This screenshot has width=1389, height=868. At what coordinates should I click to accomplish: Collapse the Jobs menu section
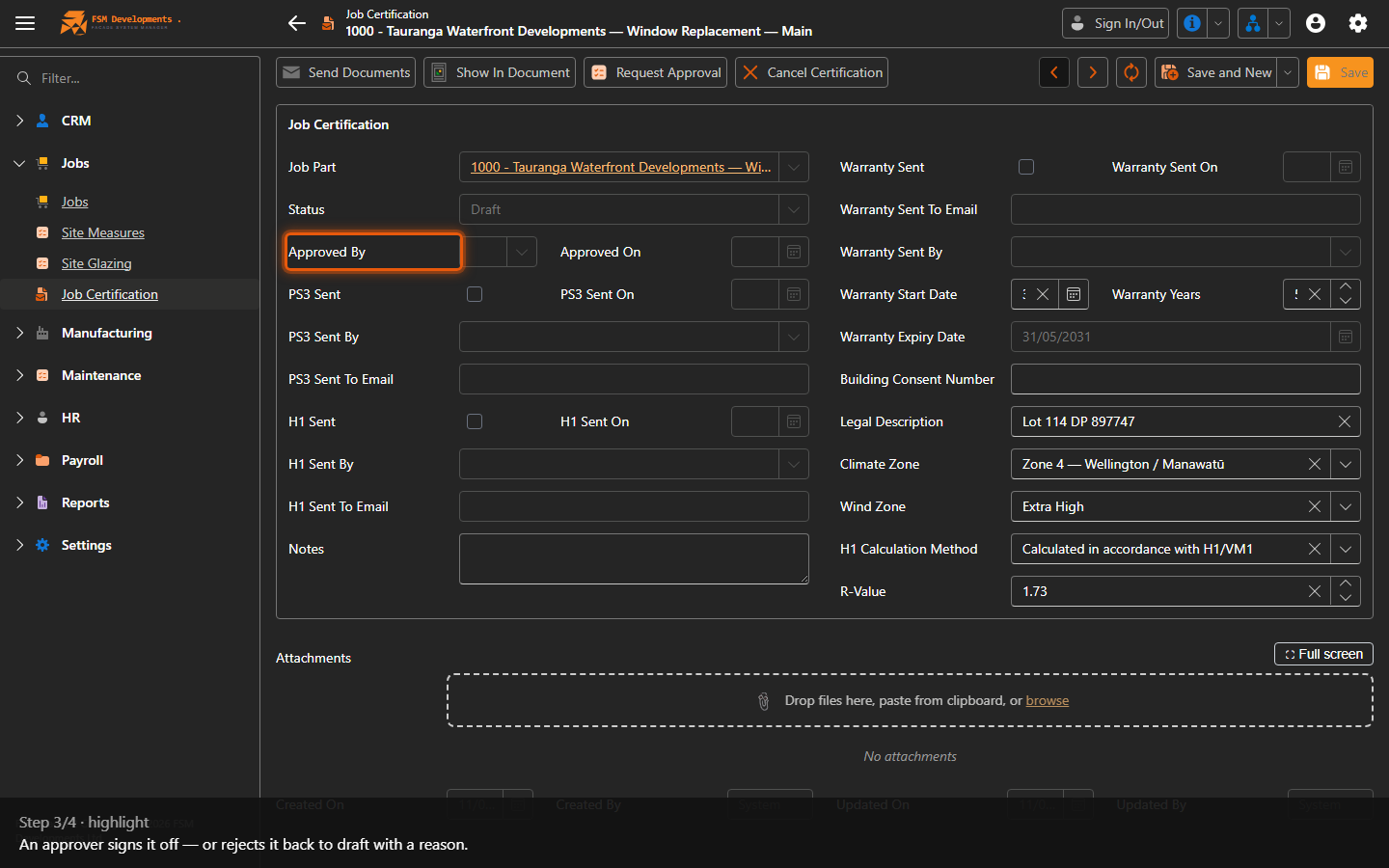pos(19,163)
